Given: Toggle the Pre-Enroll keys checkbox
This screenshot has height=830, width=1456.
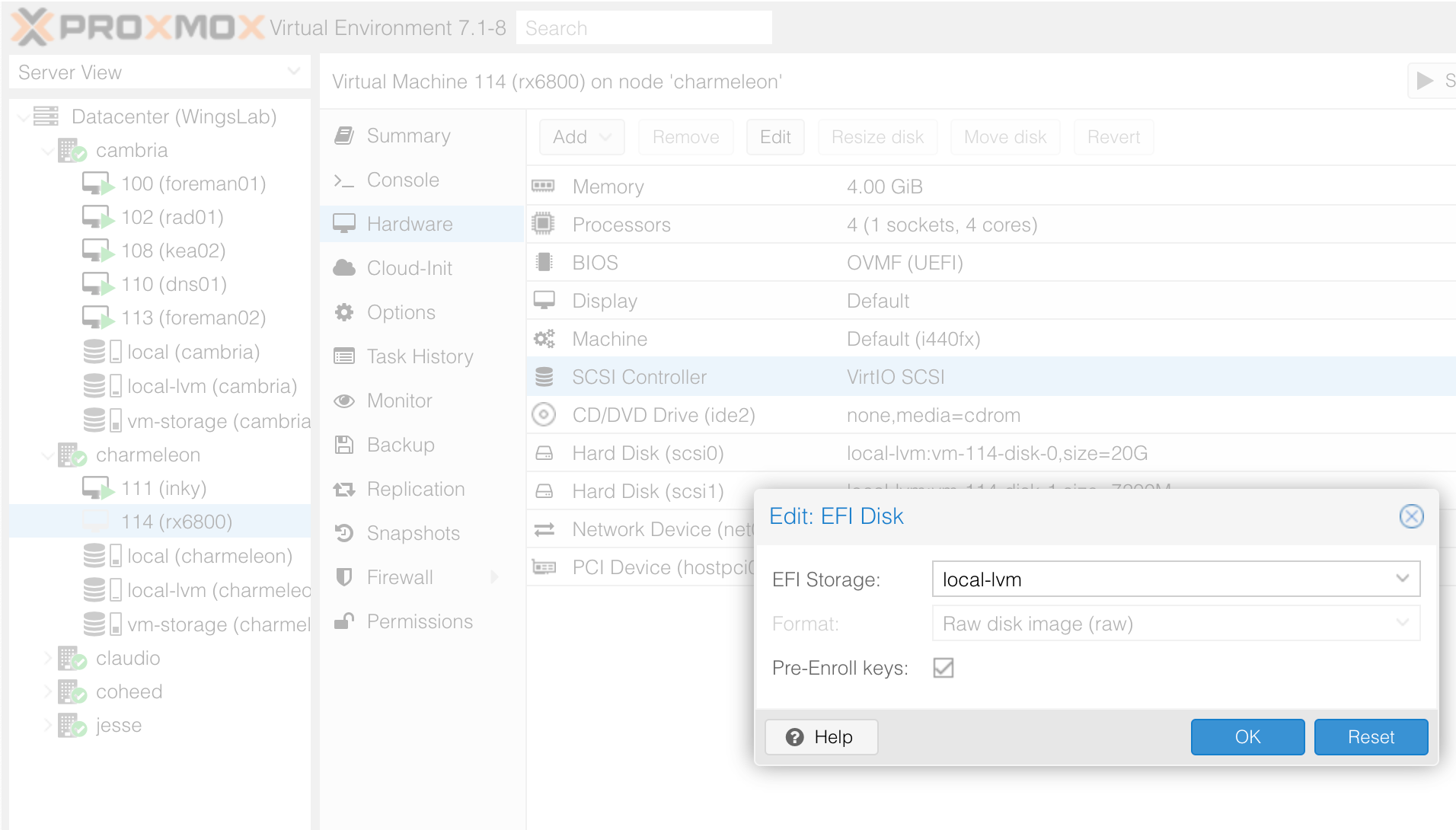Looking at the screenshot, I should tap(944, 668).
